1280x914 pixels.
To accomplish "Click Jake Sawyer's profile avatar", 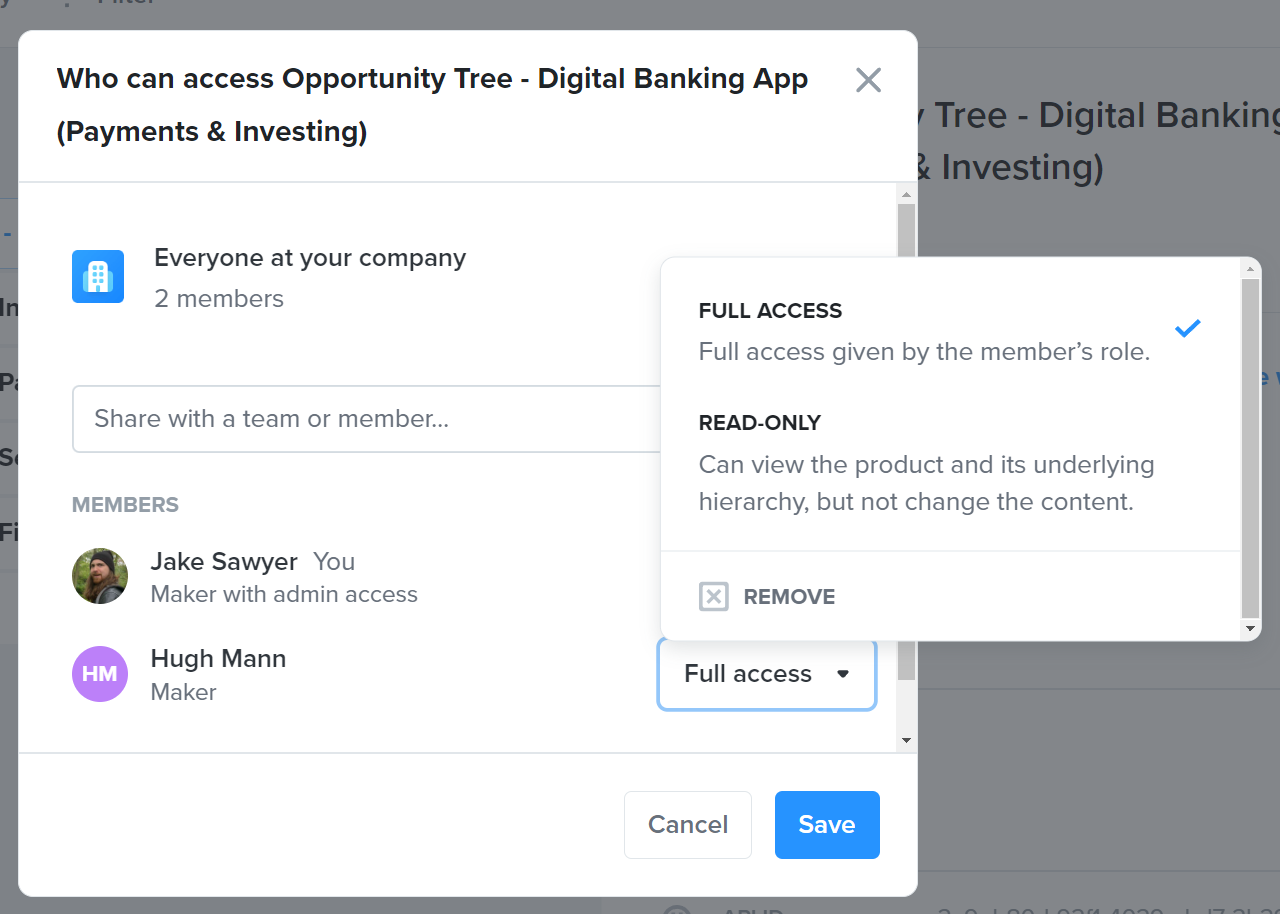I will click(100, 576).
